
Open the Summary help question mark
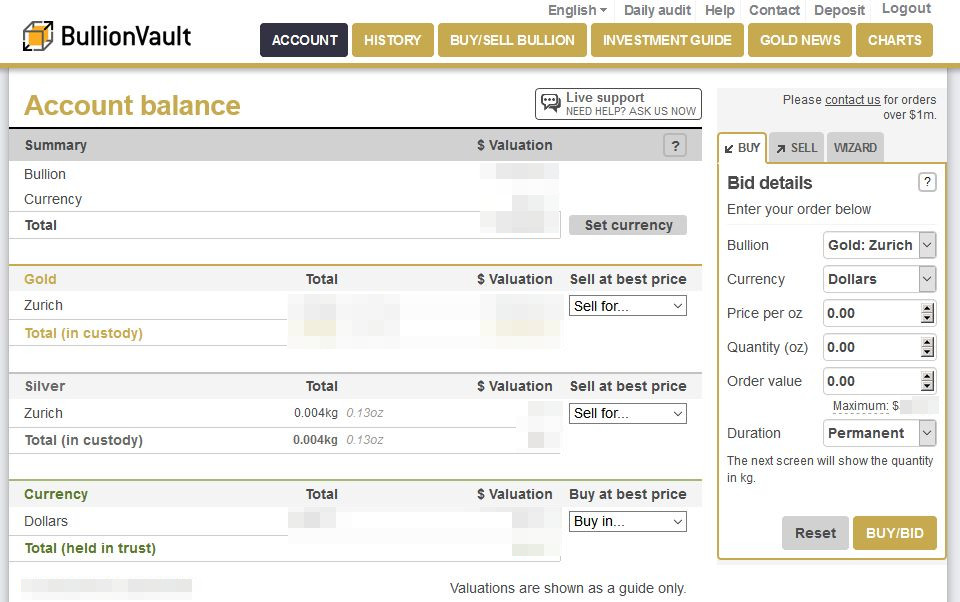pyautogui.click(x=675, y=146)
